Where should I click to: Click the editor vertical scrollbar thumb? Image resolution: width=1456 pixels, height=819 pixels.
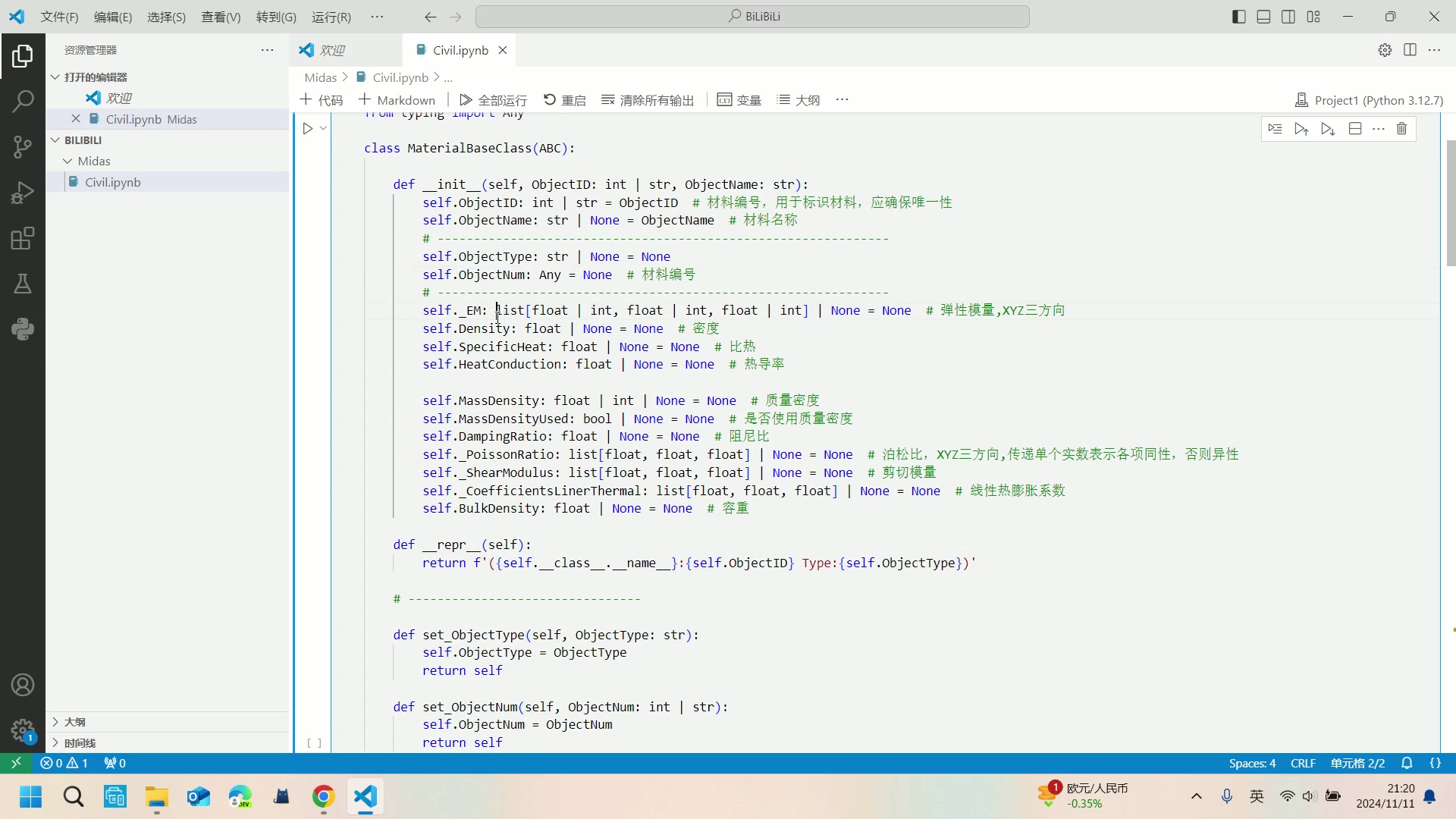coord(1451,203)
